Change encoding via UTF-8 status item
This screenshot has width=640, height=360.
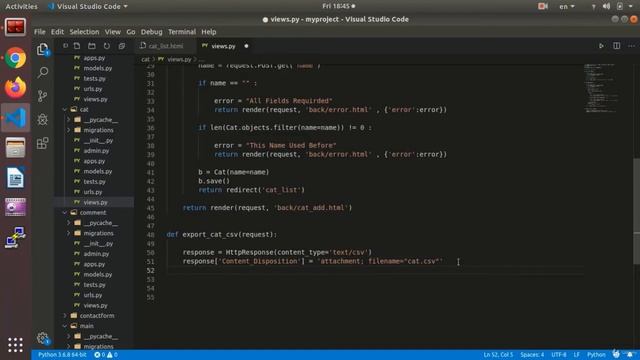[x=559, y=355]
